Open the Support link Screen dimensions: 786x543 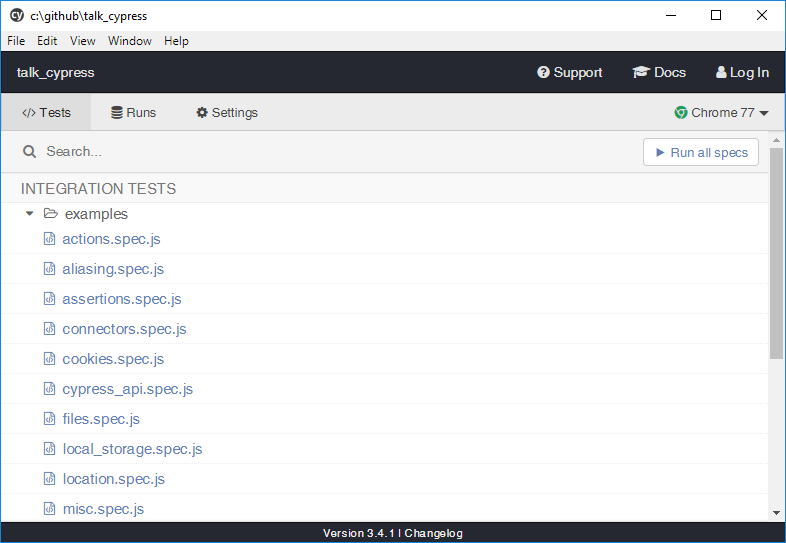tap(570, 72)
